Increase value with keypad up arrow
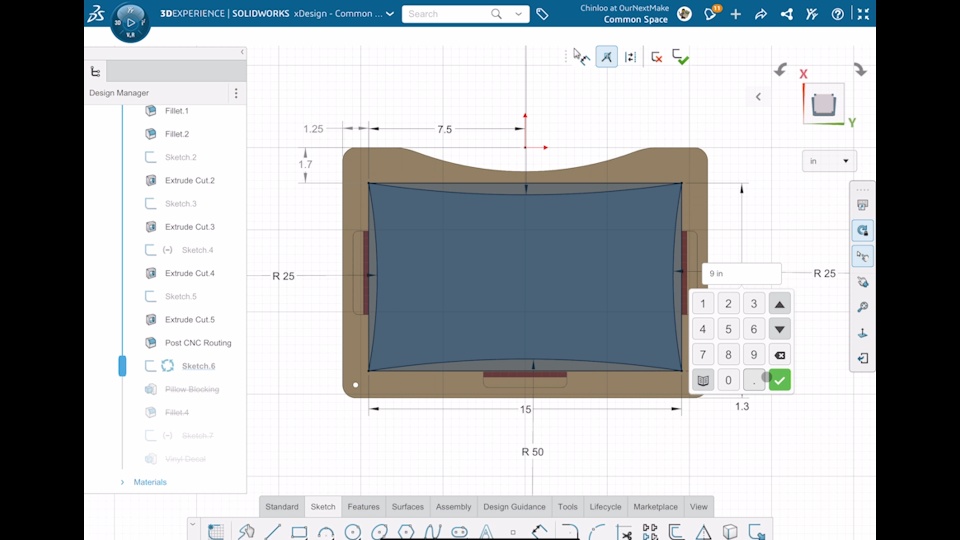960x540 pixels. coord(779,304)
